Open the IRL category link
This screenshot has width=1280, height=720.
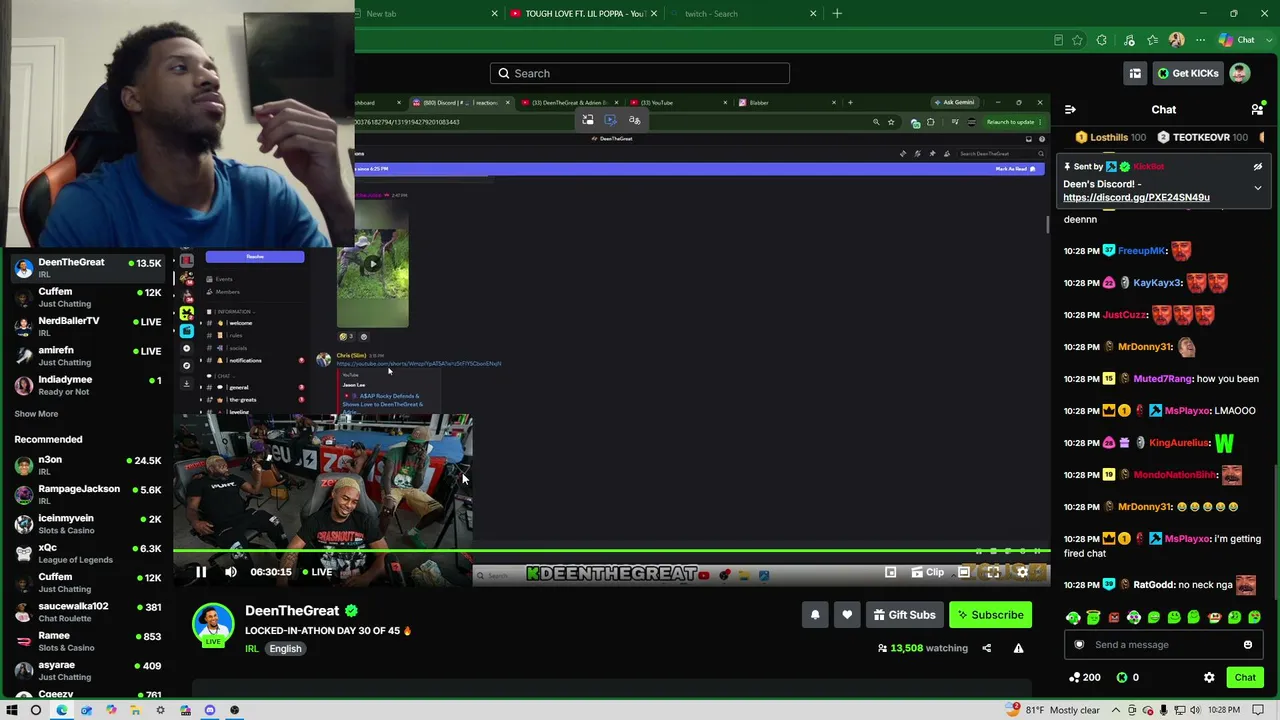click(x=252, y=648)
